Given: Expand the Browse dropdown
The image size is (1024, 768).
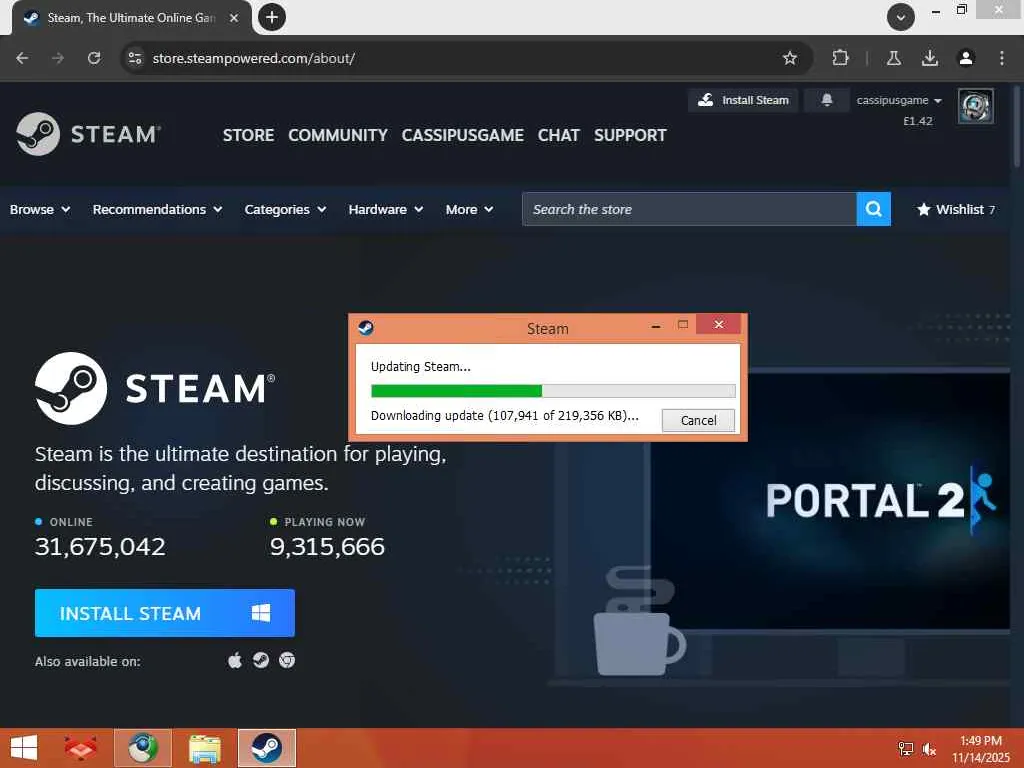Looking at the screenshot, I should [x=40, y=210].
